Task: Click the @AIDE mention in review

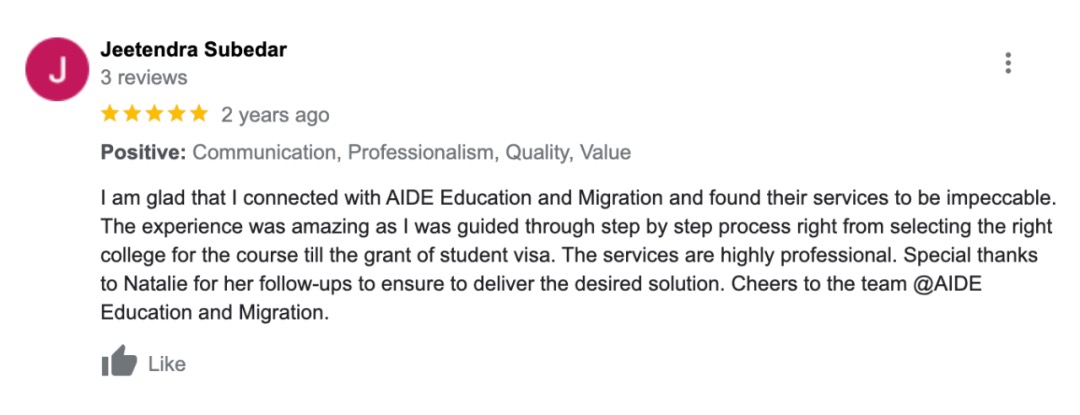Action: (x=945, y=283)
